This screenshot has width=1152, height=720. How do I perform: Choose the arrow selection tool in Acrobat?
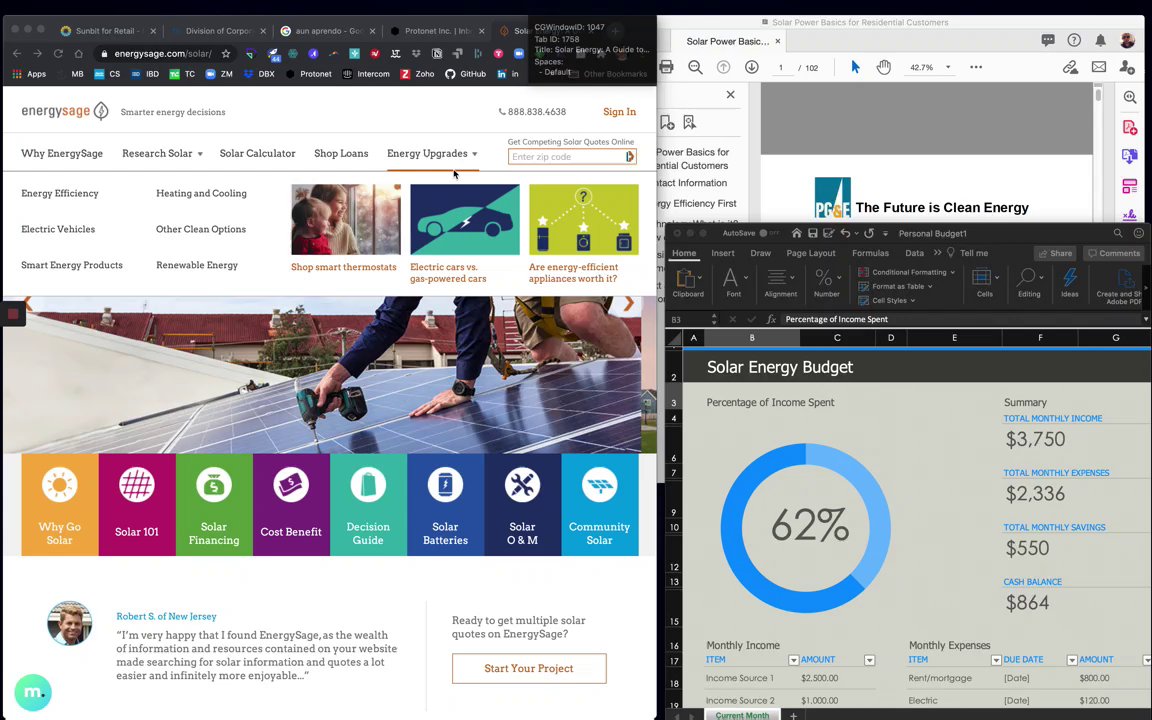point(855,67)
